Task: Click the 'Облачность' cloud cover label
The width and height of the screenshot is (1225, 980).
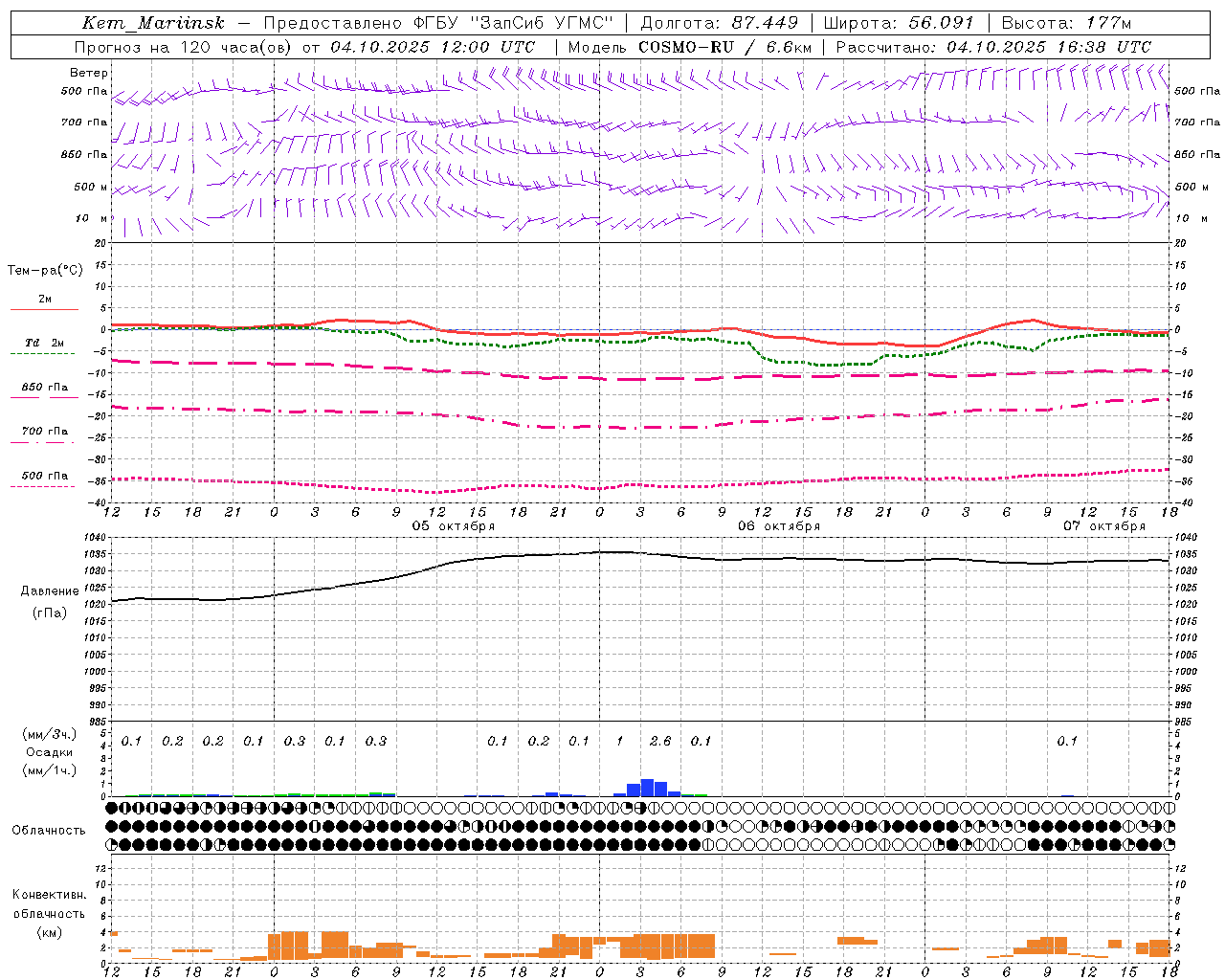Action: click(49, 831)
